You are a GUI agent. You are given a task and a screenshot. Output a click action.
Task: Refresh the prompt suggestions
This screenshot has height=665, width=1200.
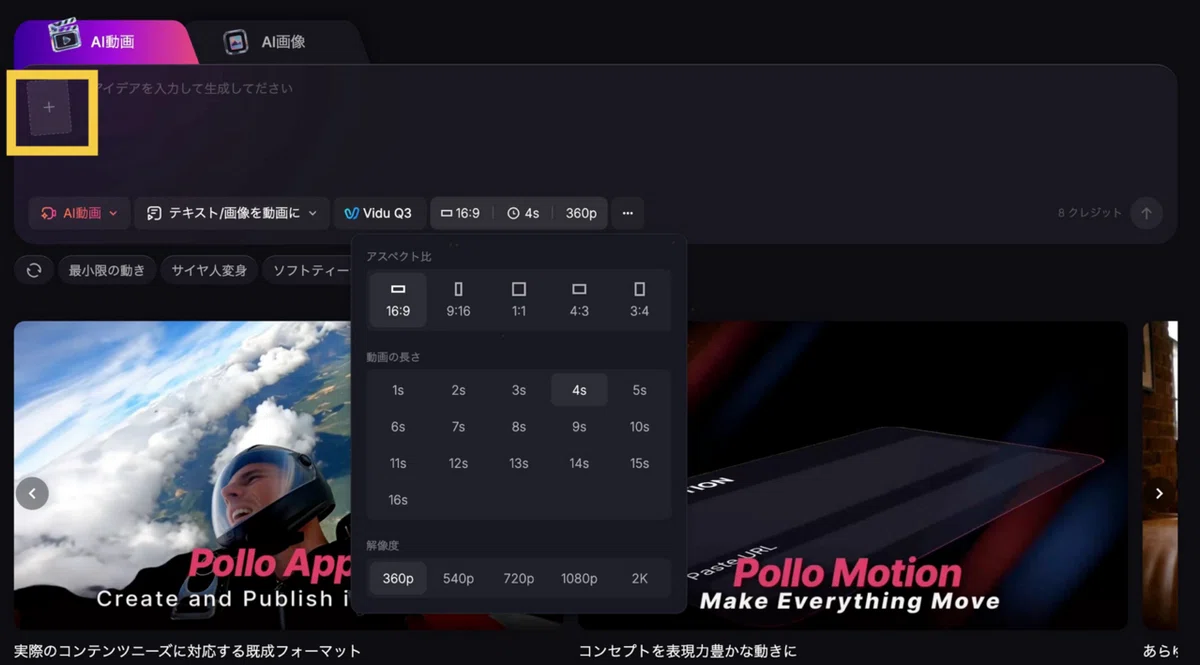tap(34, 270)
